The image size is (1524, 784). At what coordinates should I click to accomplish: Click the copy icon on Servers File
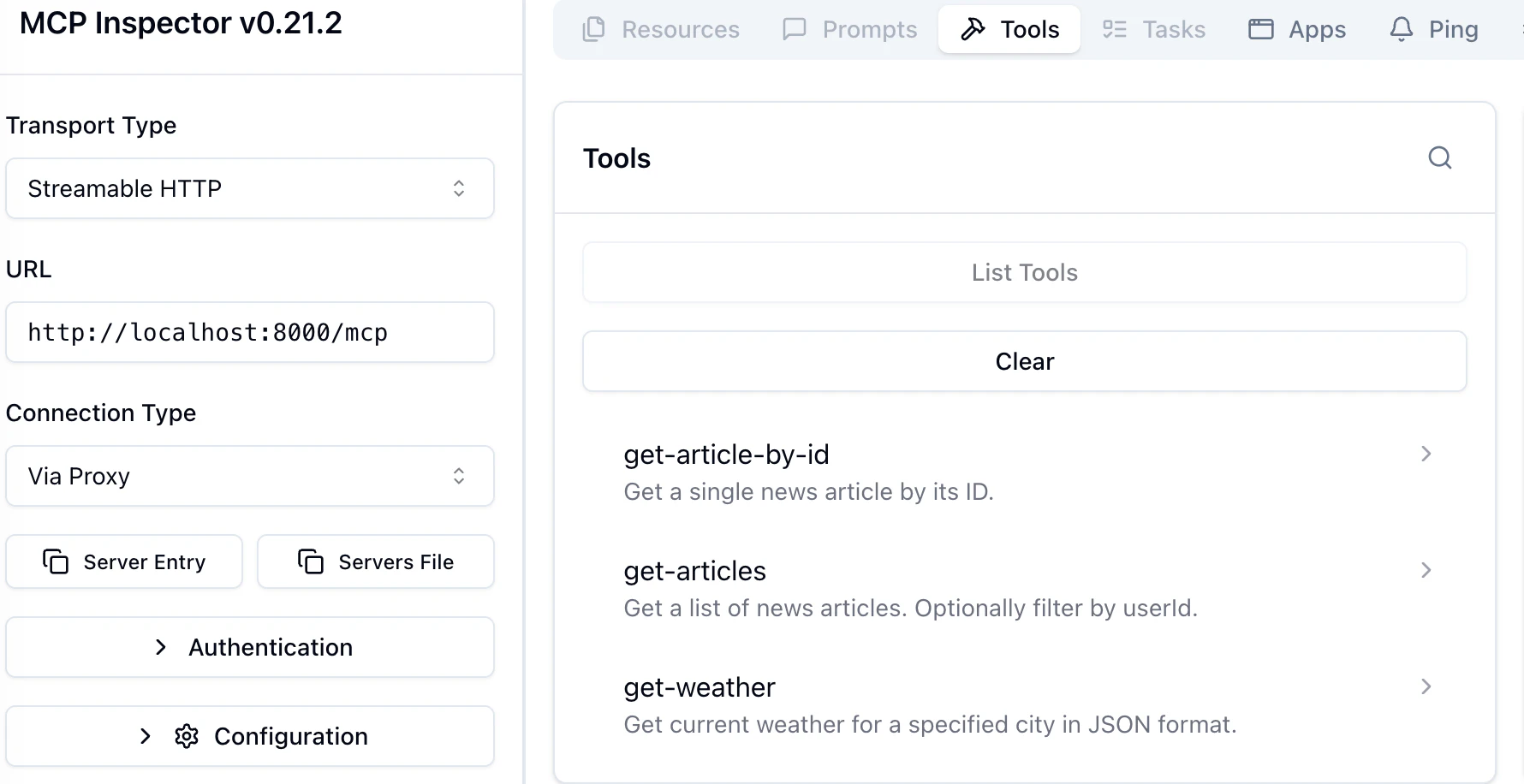pos(311,561)
